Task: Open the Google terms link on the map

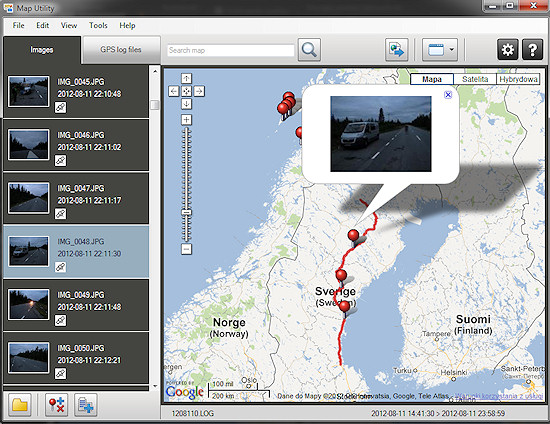Action: pyautogui.click(x=499, y=396)
